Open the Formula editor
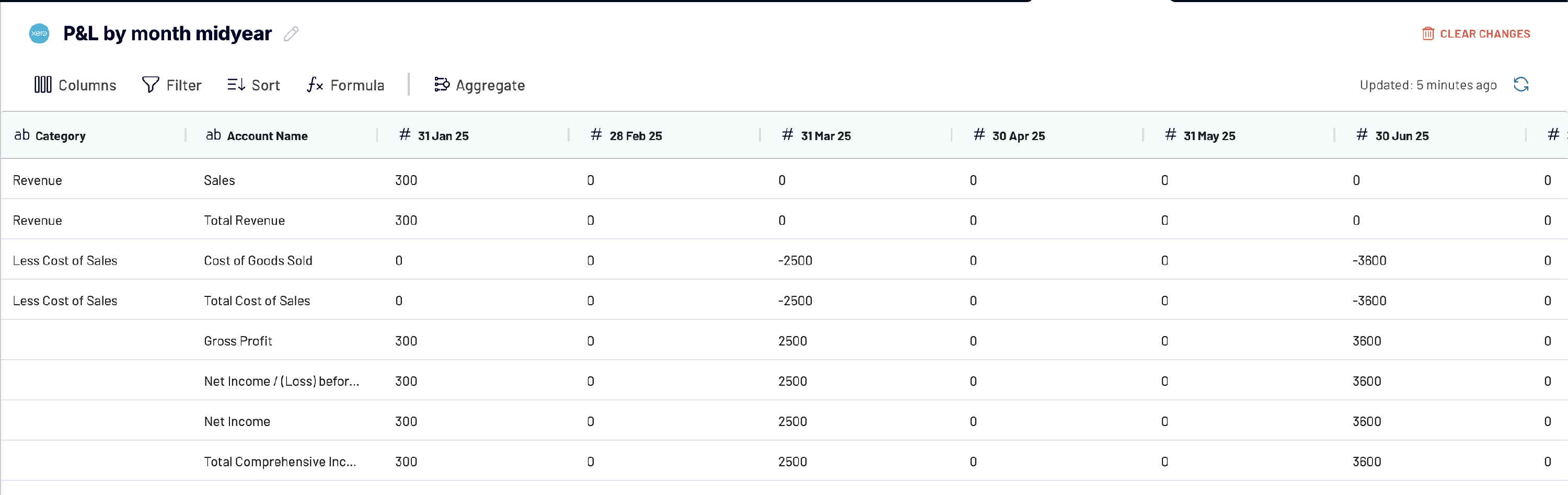Image resolution: width=1568 pixels, height=495 pixels. (x=345, y=85)
